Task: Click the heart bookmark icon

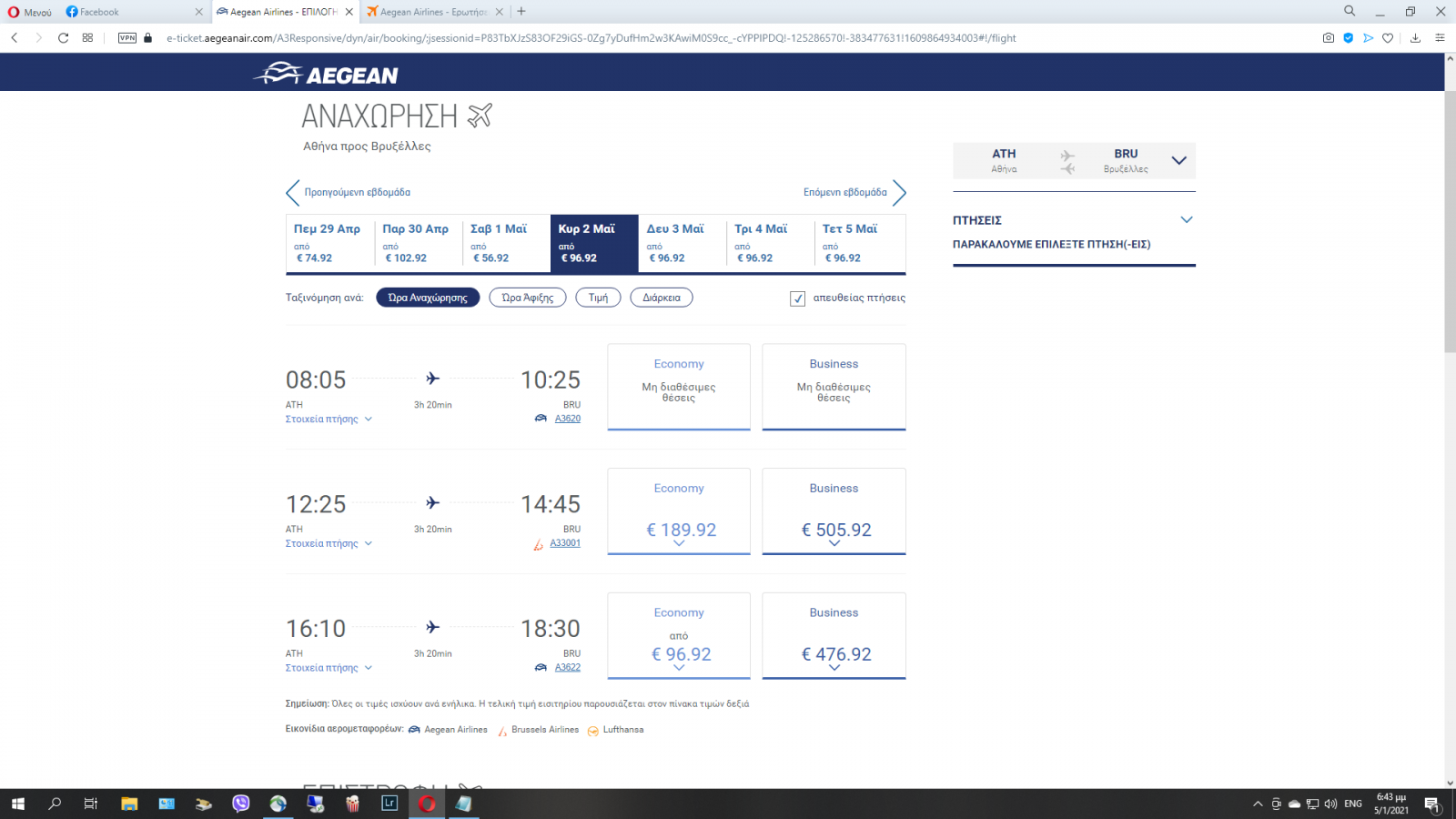Action: 1388,38
